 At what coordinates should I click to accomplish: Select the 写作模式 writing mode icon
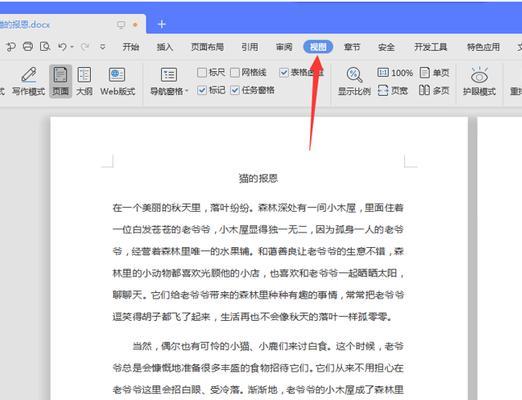(x=29, y=81)
